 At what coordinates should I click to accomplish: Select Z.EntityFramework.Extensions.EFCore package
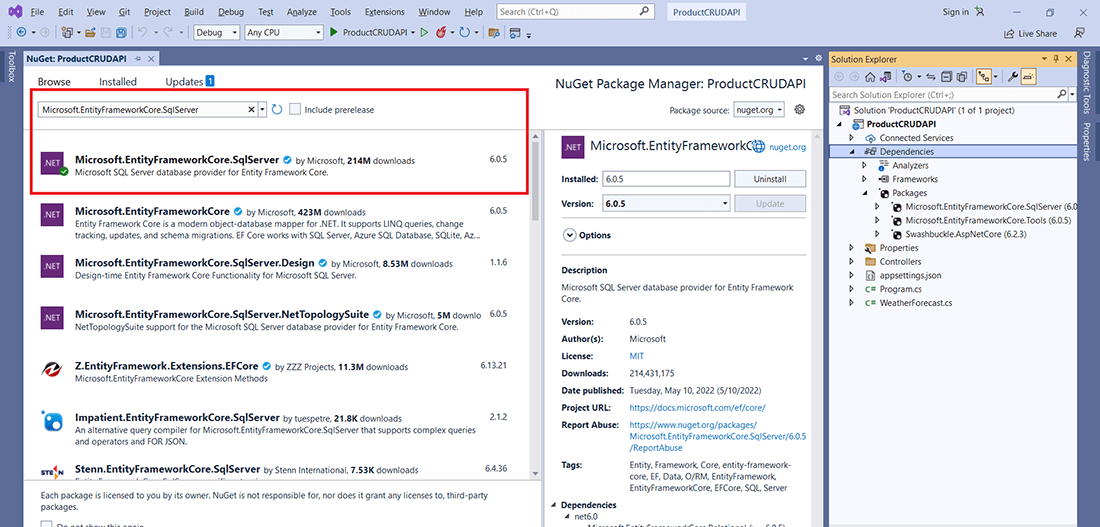279,372
